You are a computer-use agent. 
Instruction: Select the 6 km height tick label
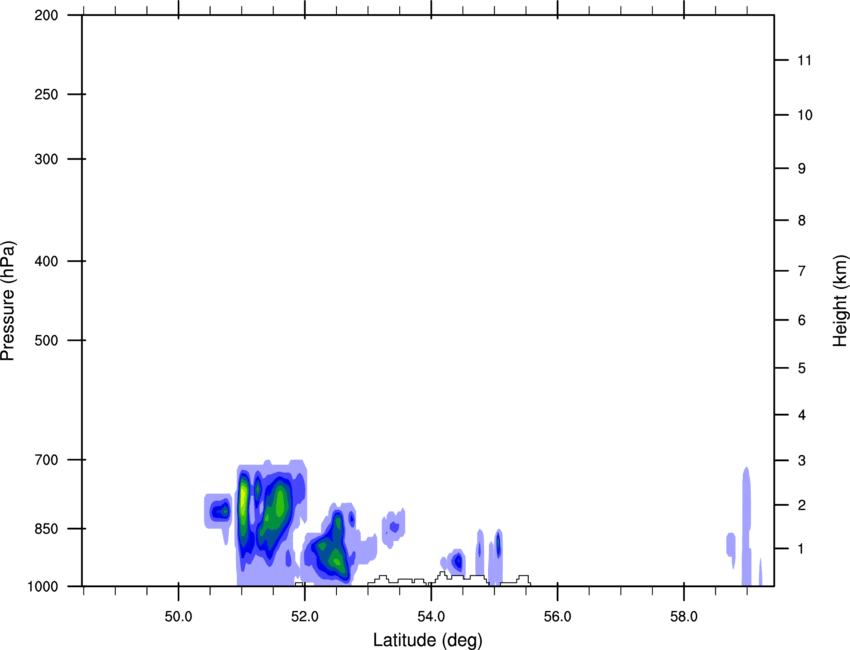800,321
